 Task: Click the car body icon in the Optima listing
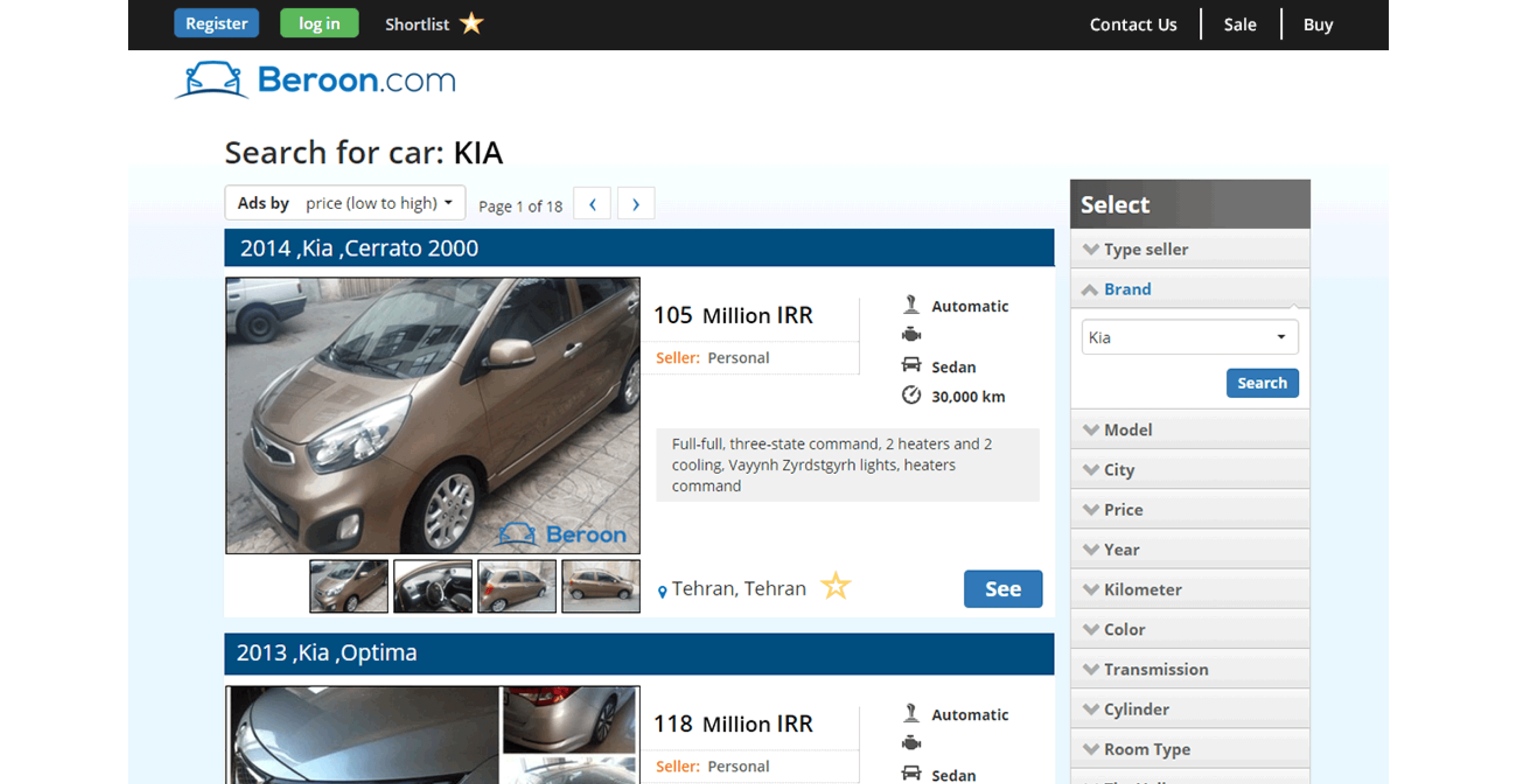click(910, 773)
